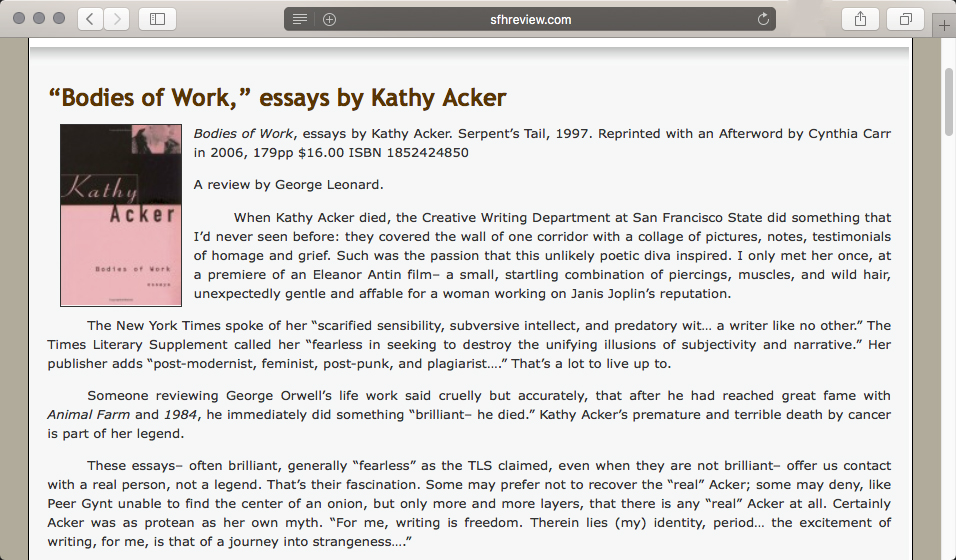This screenshot has width=956, height=560.
Task: Minimize the Safari window
Action: click(39, 19)
